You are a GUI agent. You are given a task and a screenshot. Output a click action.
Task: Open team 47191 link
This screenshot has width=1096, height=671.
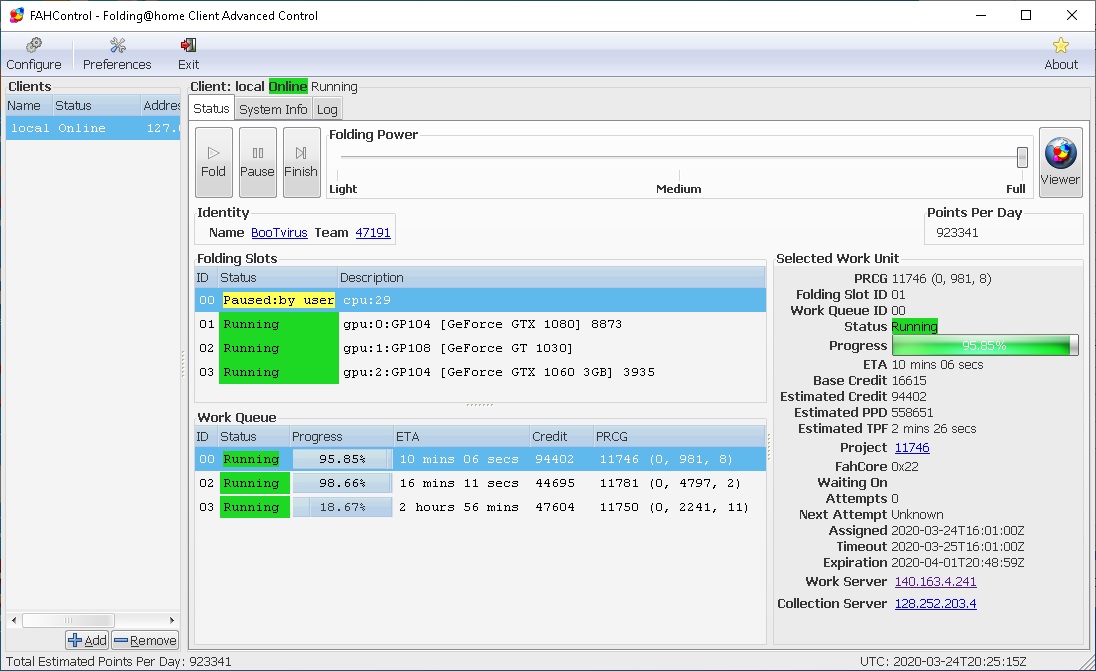click(373, 233)
